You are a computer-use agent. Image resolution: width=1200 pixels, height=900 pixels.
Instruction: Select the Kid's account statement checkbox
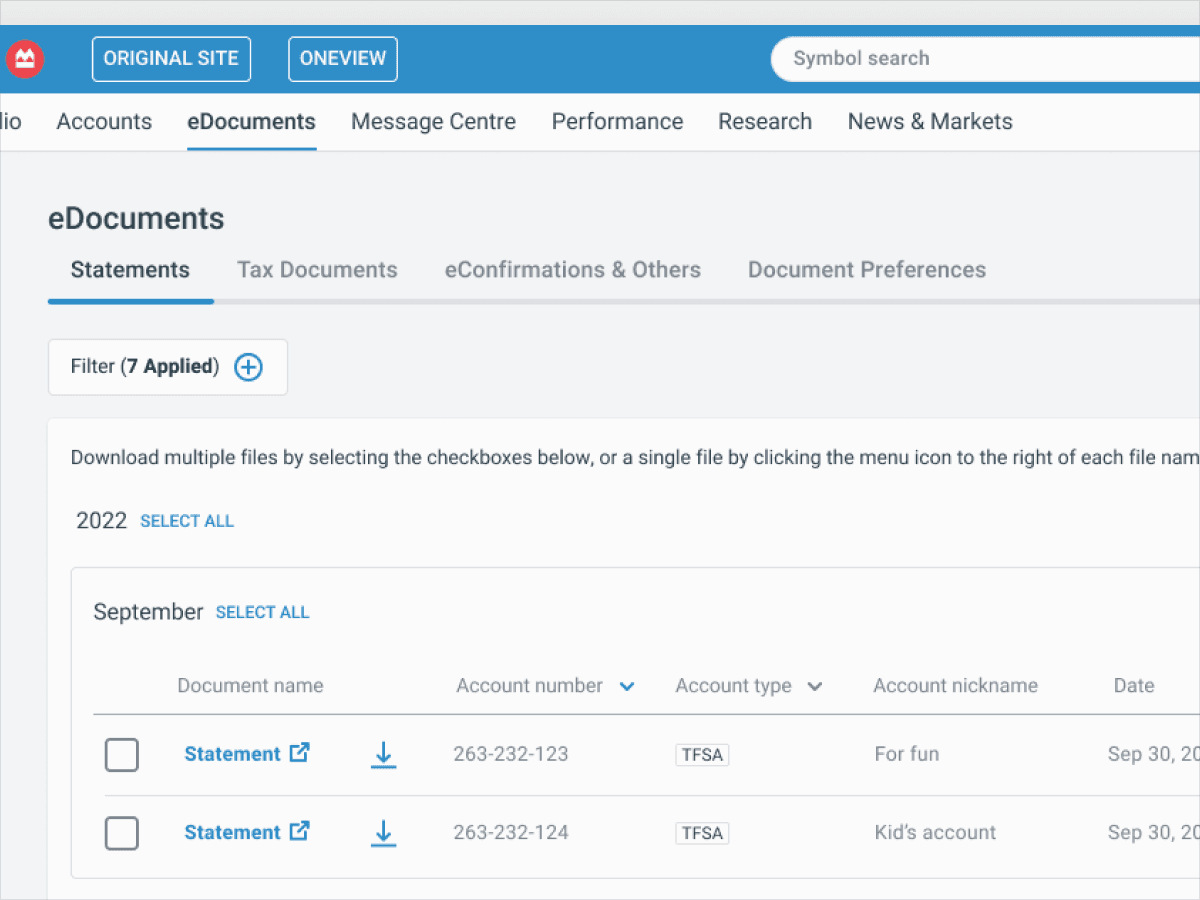[121, 833]
